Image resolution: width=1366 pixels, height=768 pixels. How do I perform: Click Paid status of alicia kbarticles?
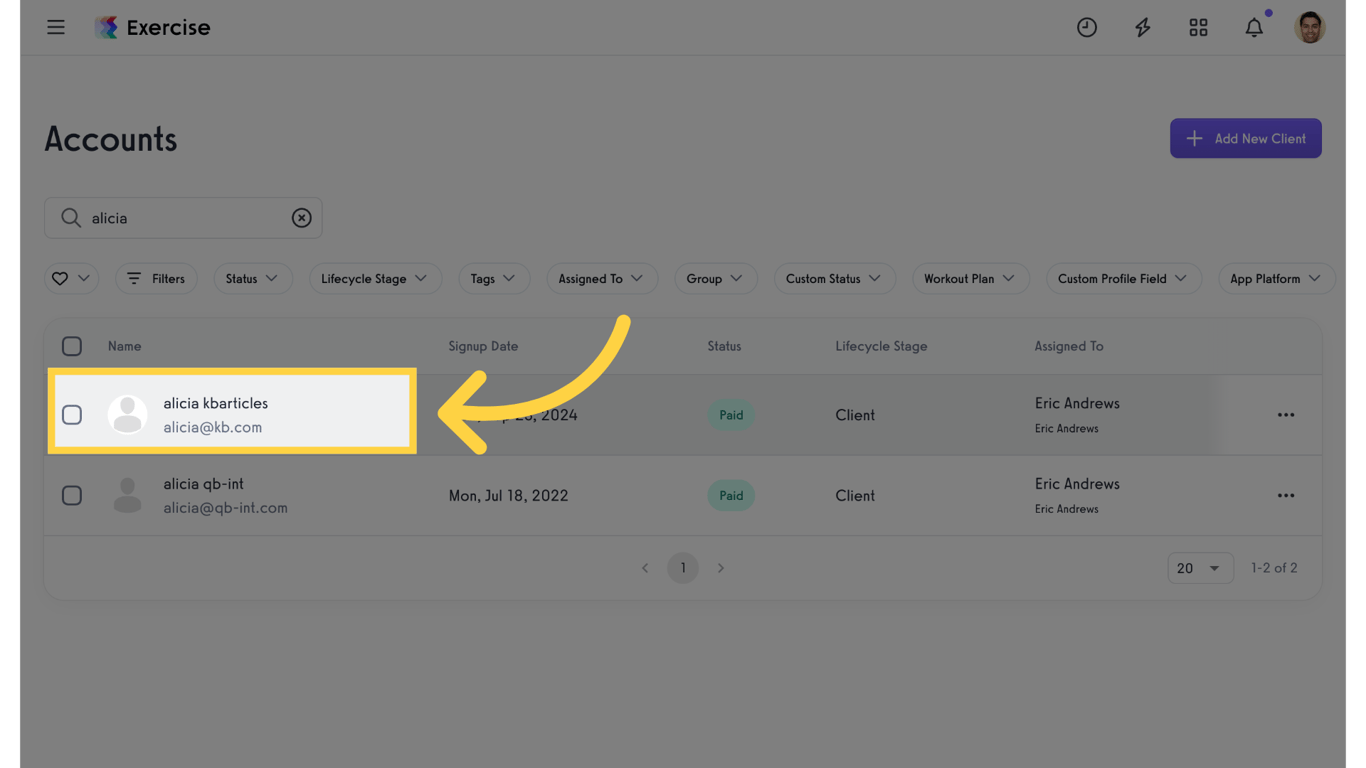coord(731,415)
